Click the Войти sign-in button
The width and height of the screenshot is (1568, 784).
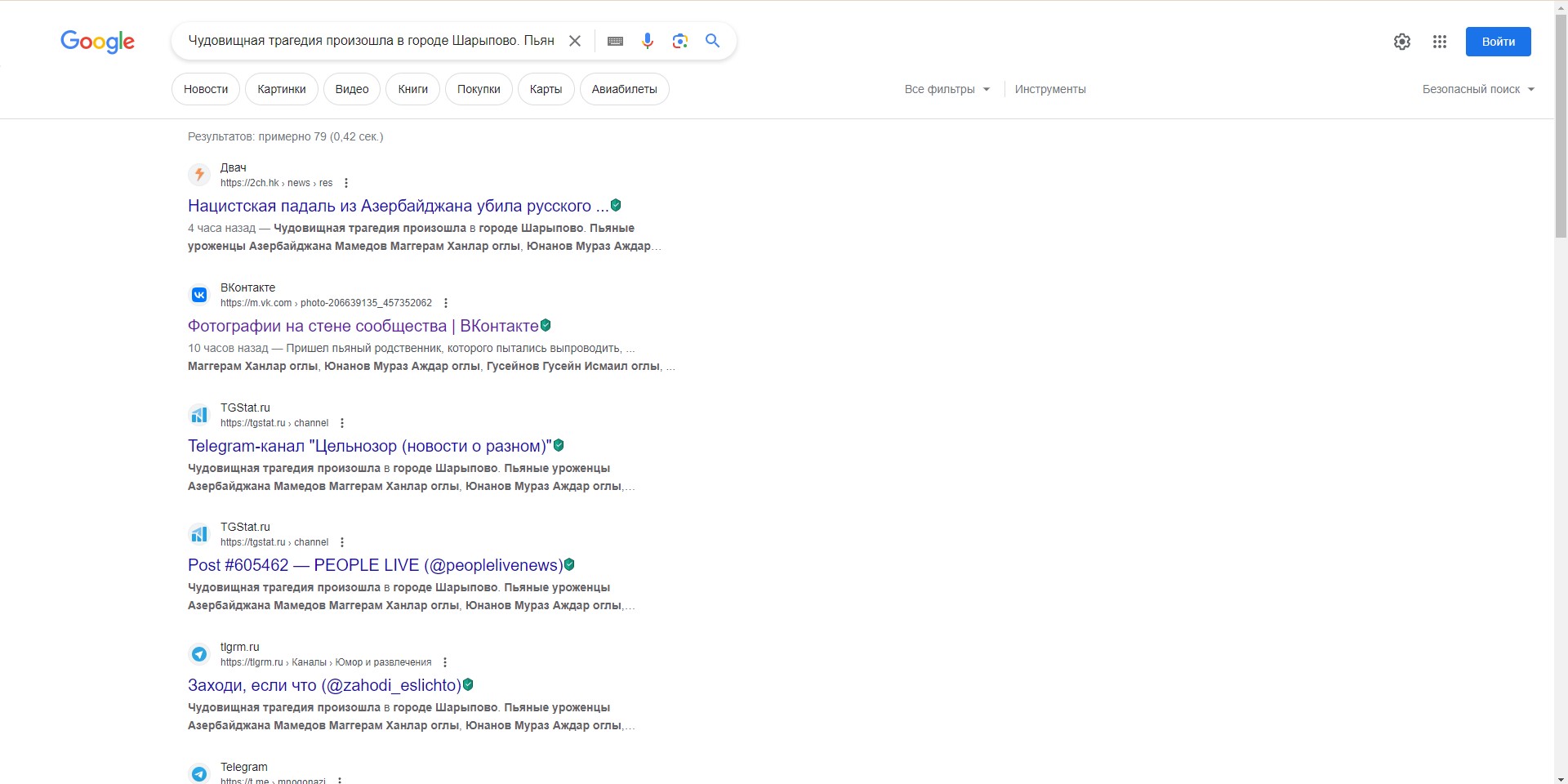[x=1499, y=42]
